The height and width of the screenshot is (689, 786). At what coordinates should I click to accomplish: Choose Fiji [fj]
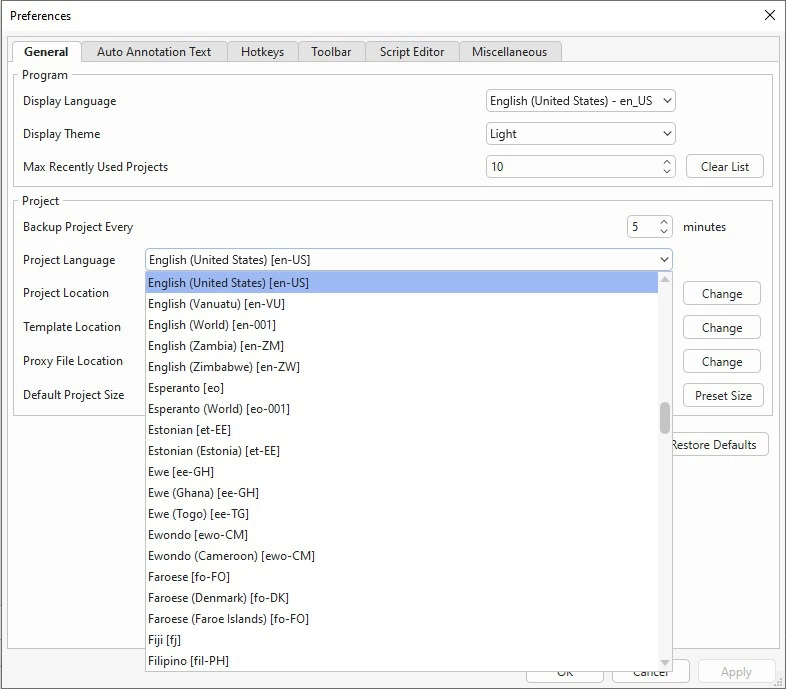coord(402,640)
